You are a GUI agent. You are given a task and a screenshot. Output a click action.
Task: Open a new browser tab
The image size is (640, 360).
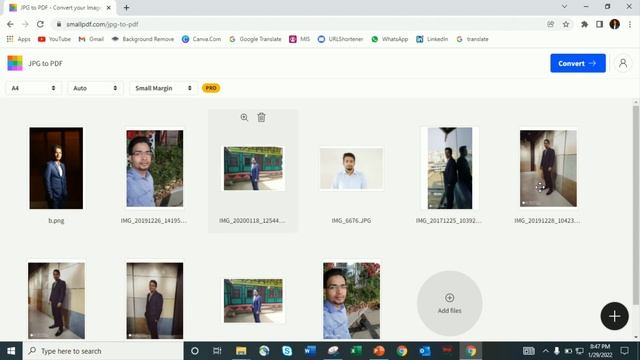pyautogui.click(x=127, y=7)
